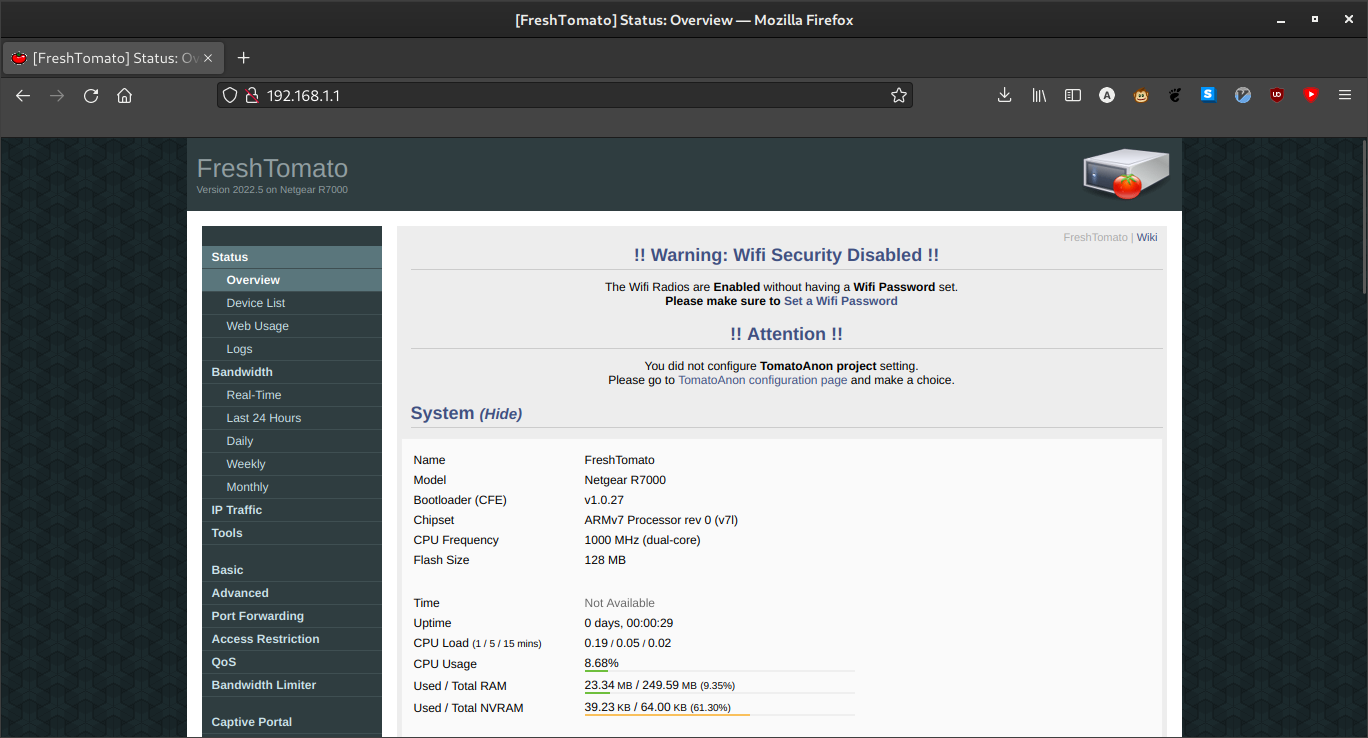Open Device List page
The width and height of the screenshot is (1368, 738).
(x=292, y=303)
